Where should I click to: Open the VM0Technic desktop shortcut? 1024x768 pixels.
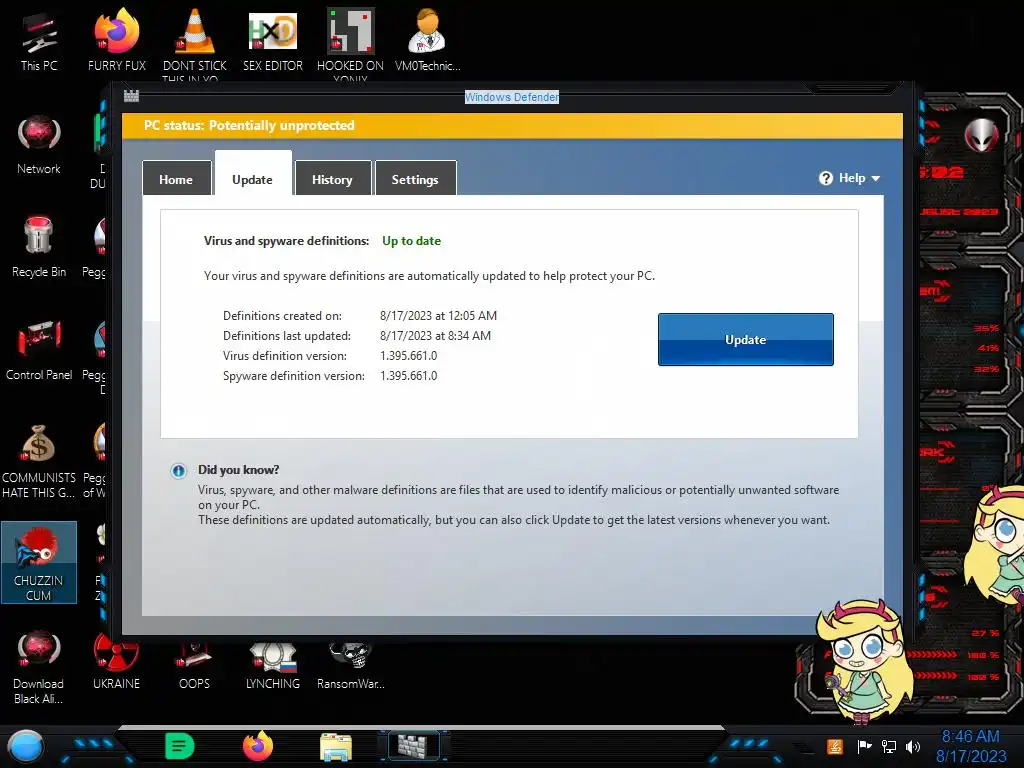pyautogui.click(x=428, y=42)
